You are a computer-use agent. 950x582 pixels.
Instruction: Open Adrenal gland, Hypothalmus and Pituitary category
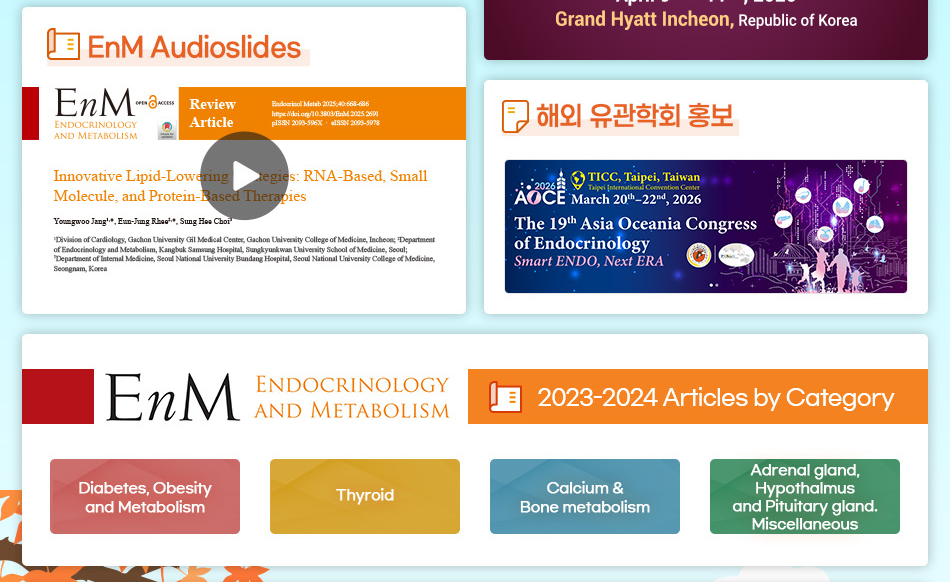coord(805,497)
